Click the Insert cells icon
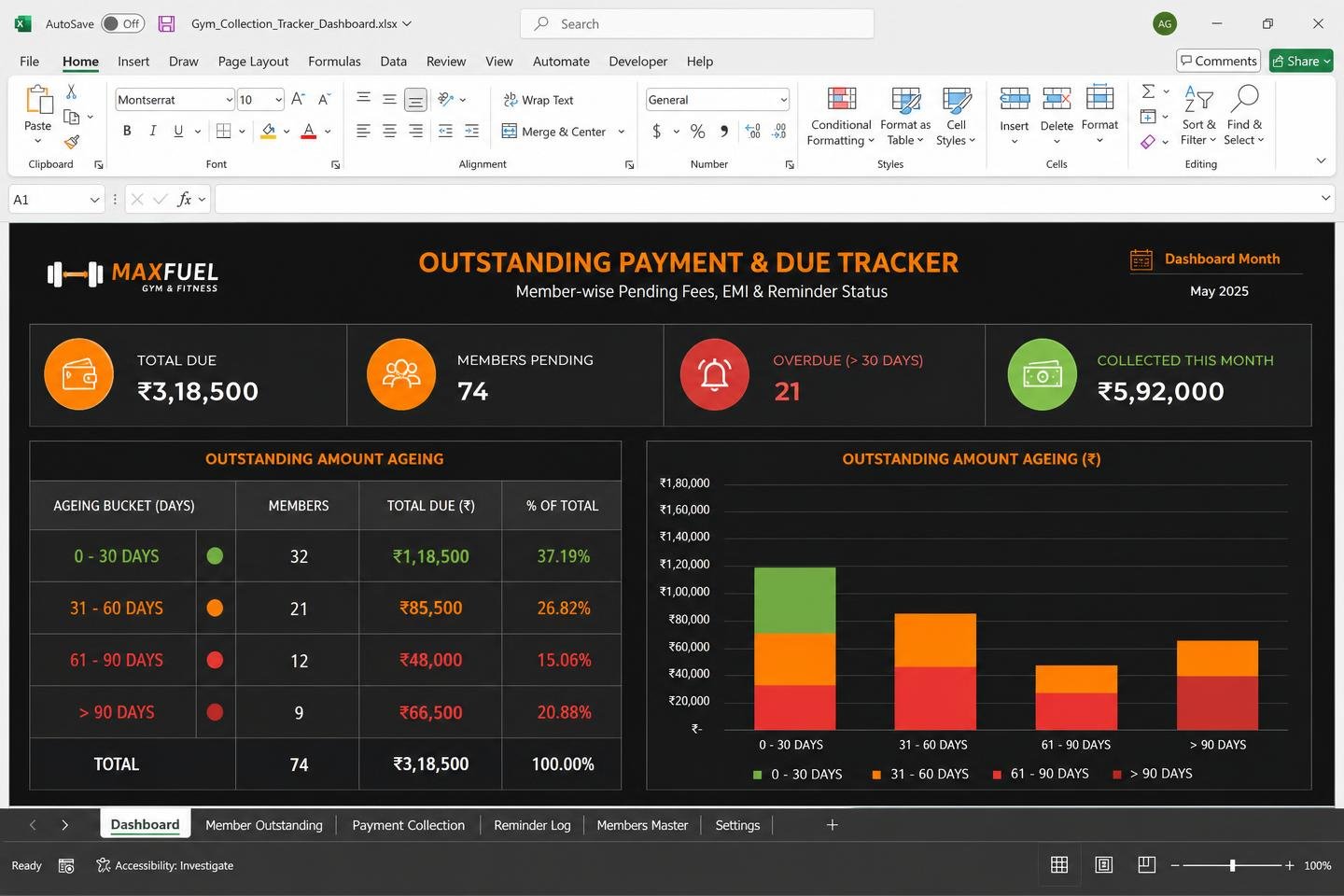Image resolution: width=1344 pixels, height=896 pixels. pyautogui.click(x=1015, y=99)
